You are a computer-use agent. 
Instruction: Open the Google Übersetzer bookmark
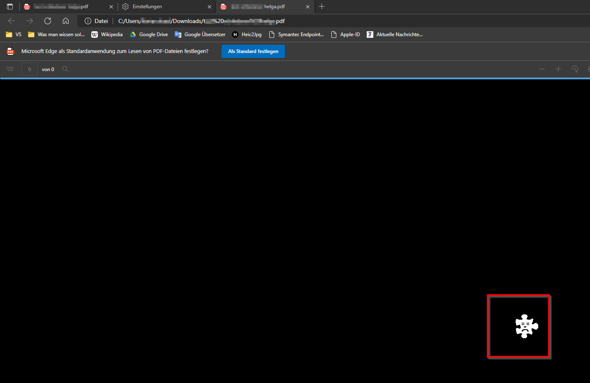click(200, 35)
